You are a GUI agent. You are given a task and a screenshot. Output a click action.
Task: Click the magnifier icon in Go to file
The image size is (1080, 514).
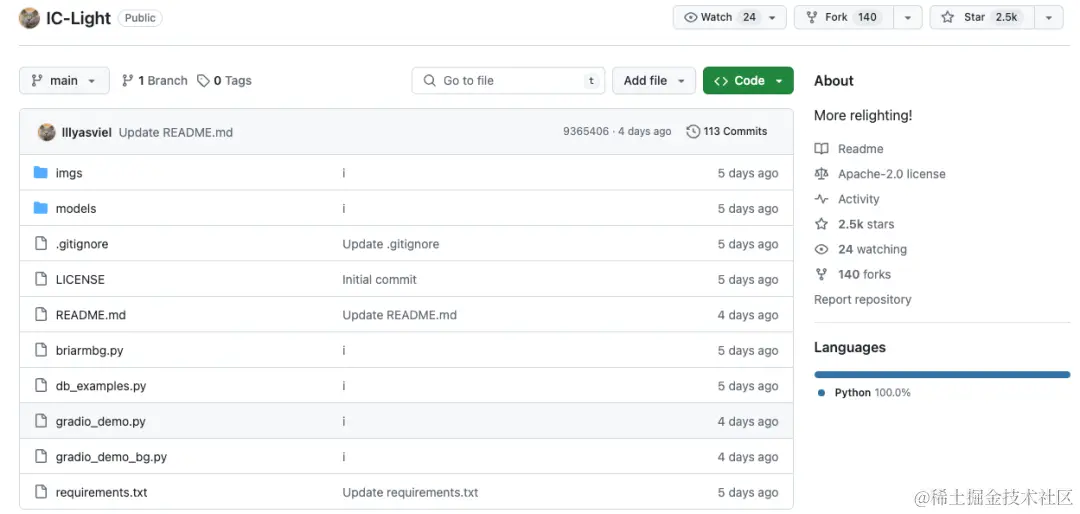pos(430,81)
